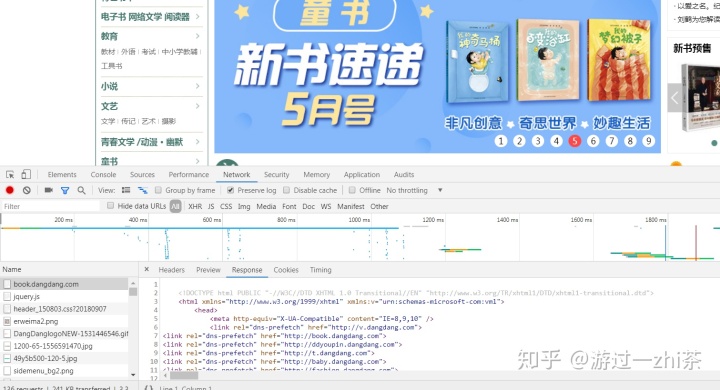Switch to the Application tab

[362, 175]
